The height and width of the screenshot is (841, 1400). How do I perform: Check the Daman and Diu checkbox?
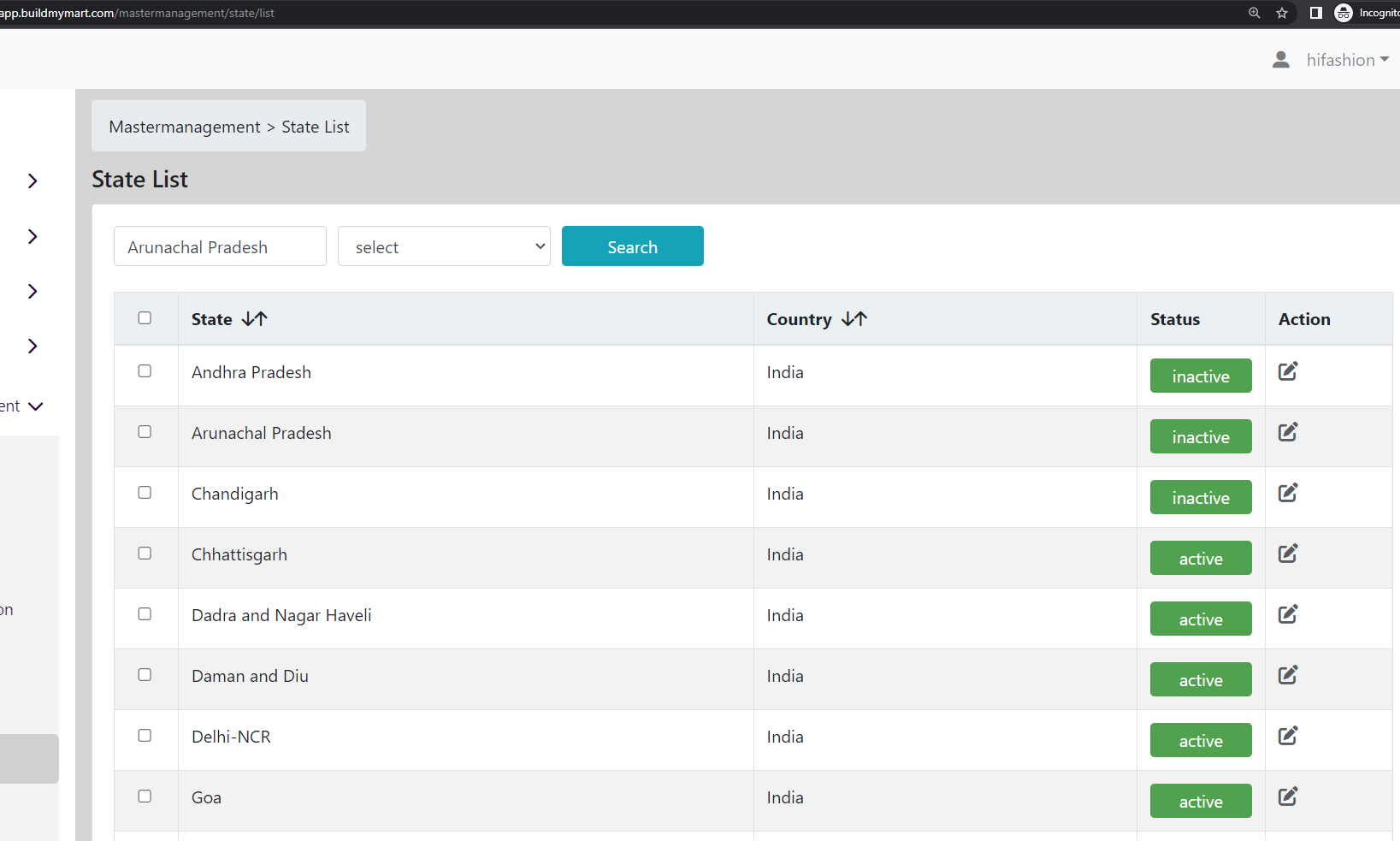145,675
